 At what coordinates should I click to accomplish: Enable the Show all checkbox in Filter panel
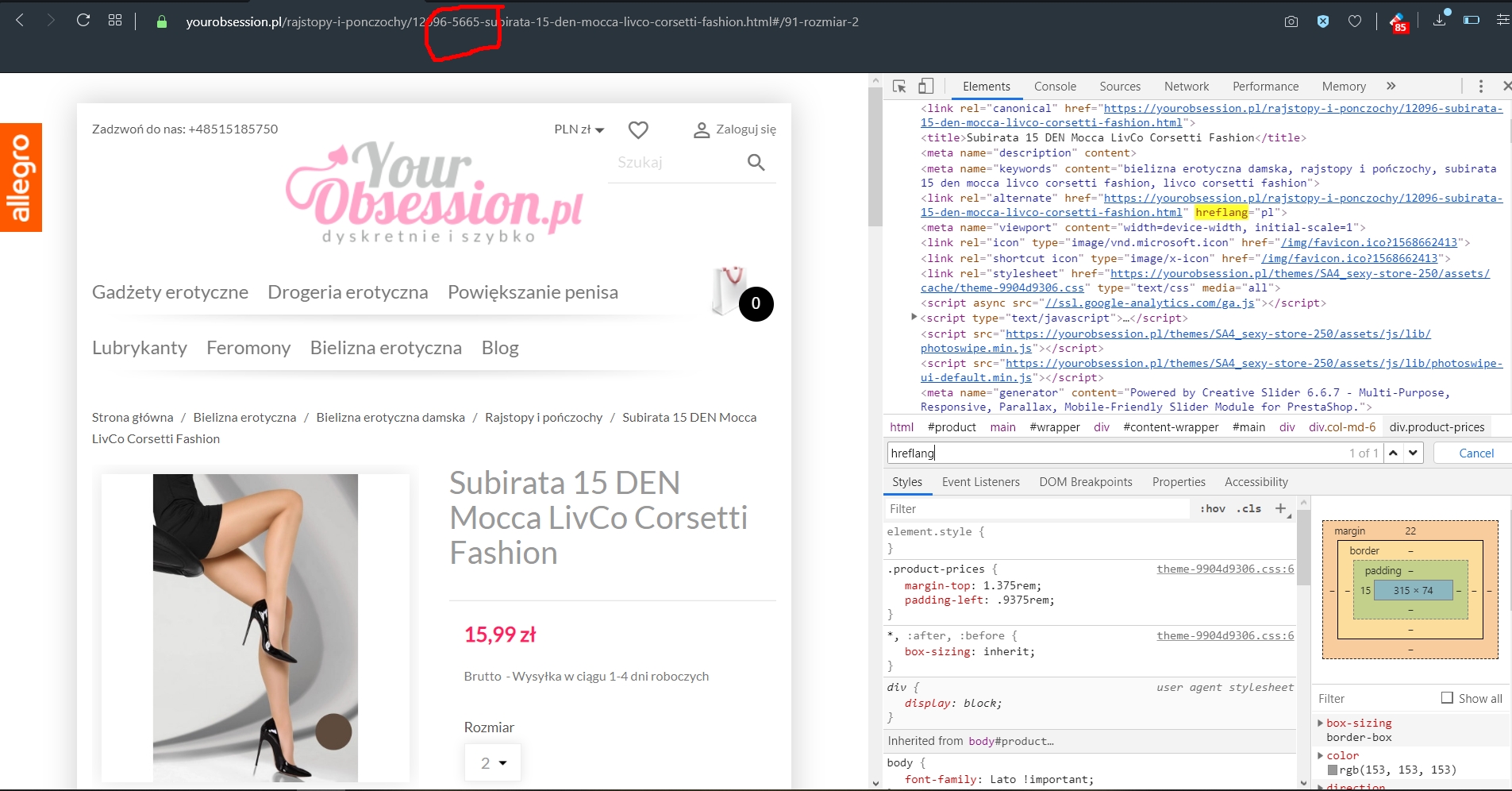[1446, 699]
